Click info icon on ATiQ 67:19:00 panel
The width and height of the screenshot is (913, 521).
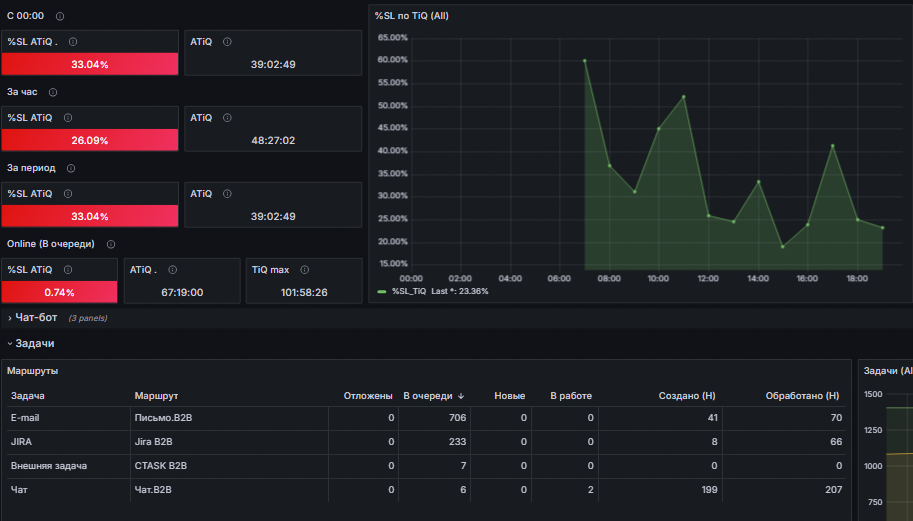coord(172,270)
